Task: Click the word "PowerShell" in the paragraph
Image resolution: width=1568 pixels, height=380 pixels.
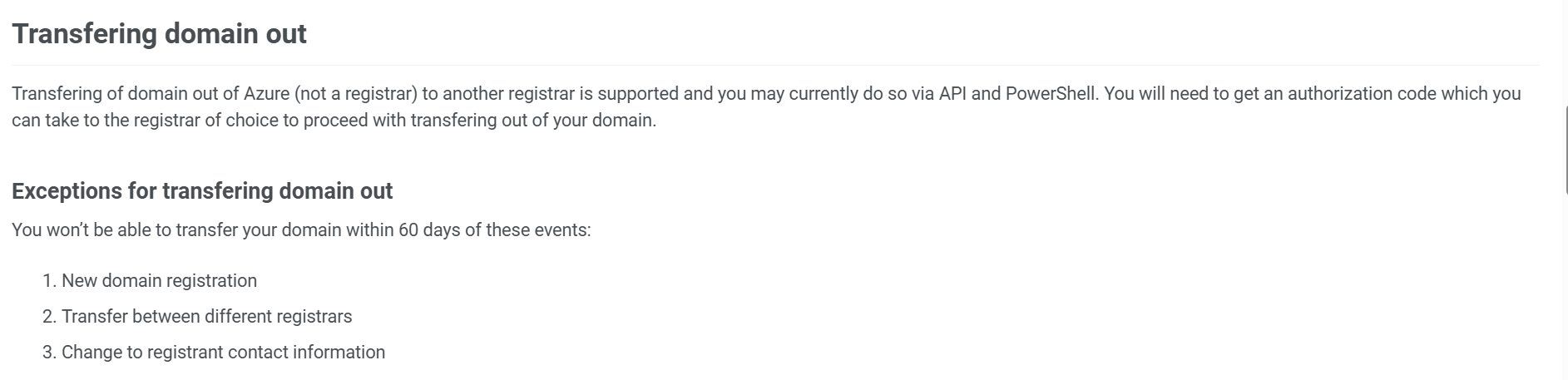Action: 1051,94
